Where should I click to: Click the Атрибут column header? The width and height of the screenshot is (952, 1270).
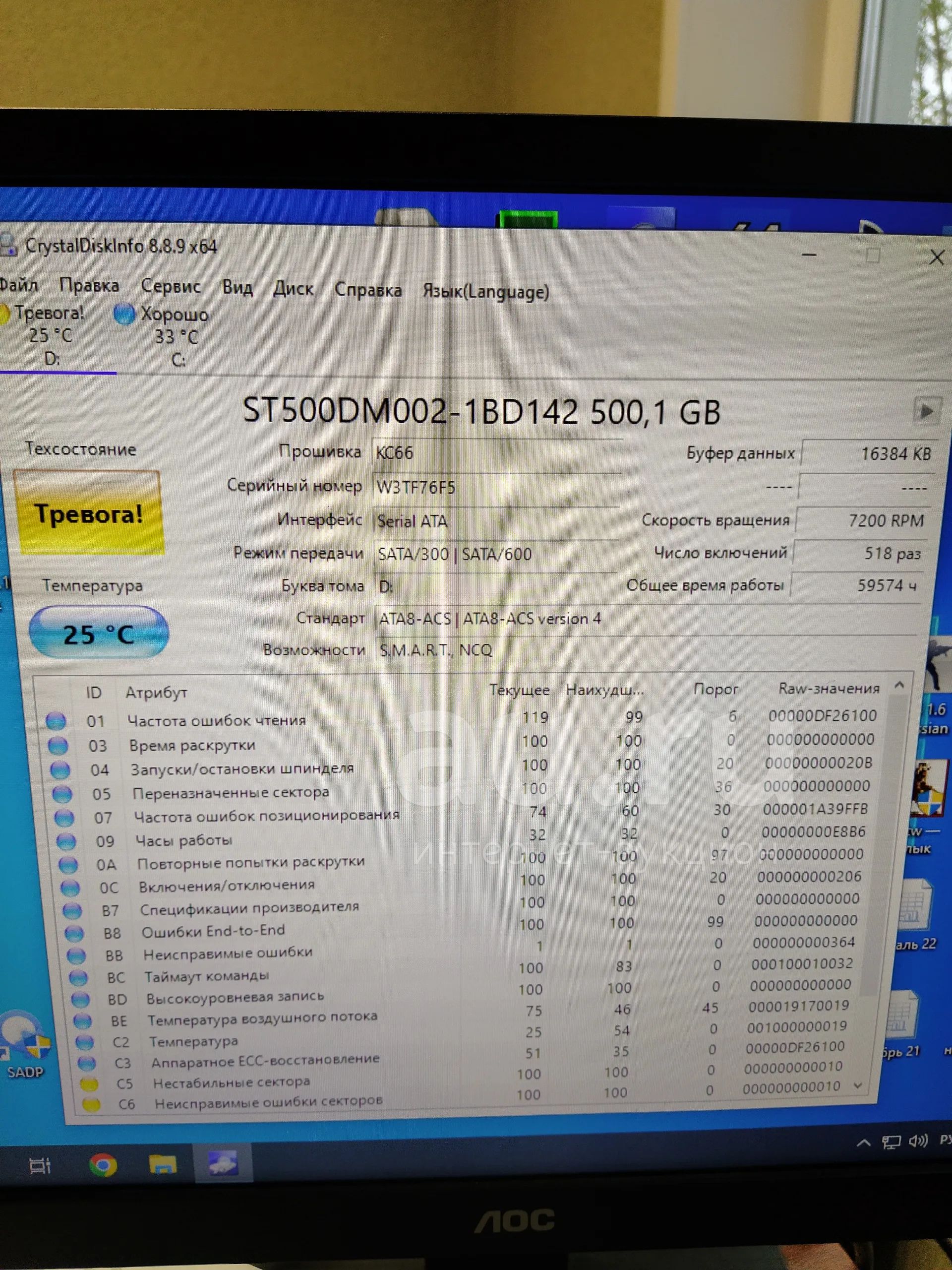(x=156, y=693)
